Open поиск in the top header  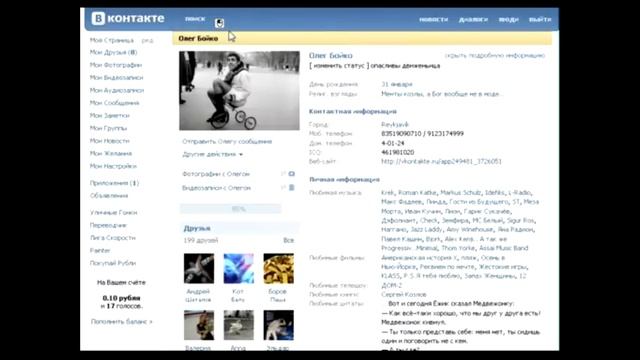(x=195, y=19)
